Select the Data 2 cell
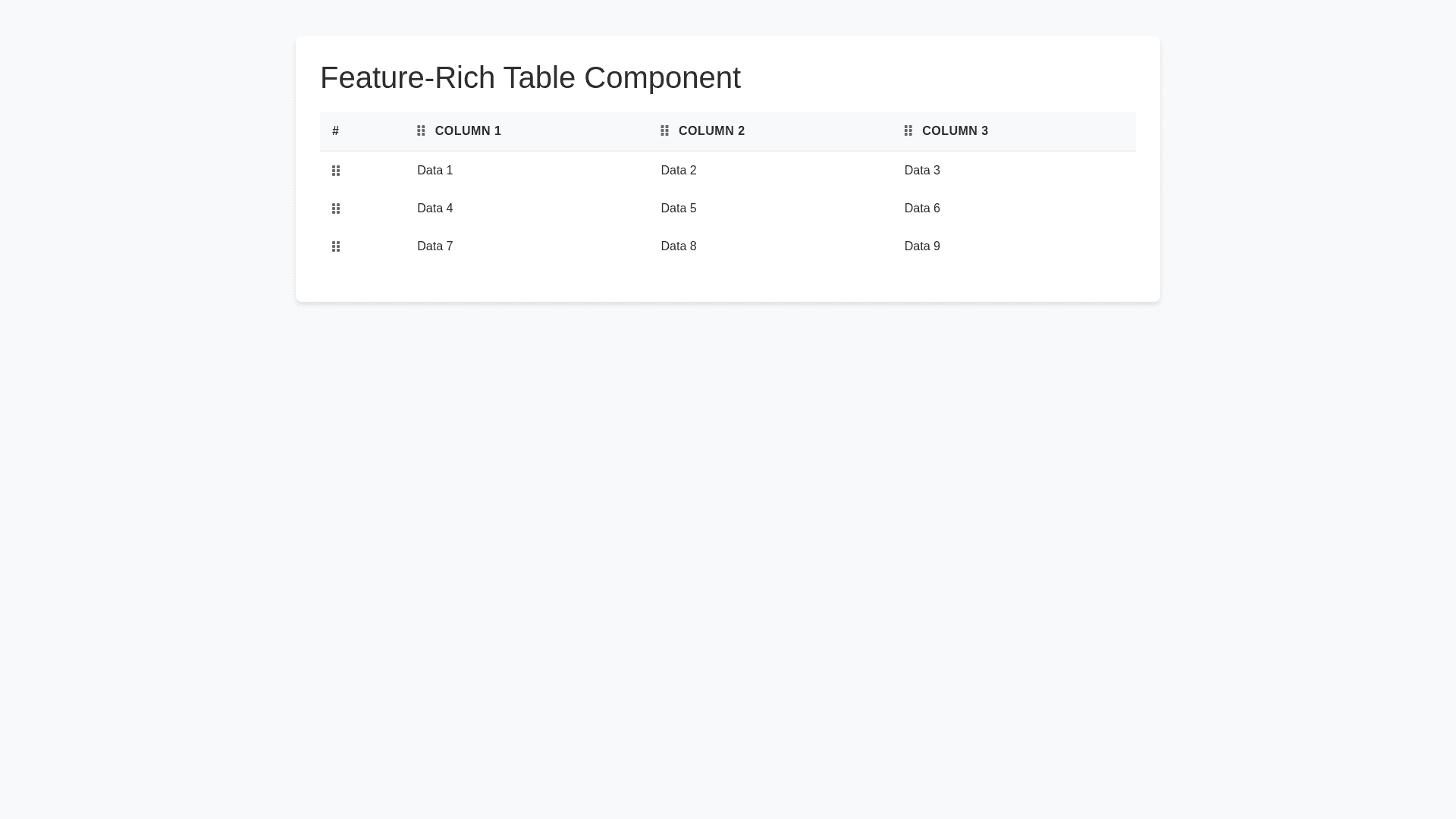 (x=678, y=171)
